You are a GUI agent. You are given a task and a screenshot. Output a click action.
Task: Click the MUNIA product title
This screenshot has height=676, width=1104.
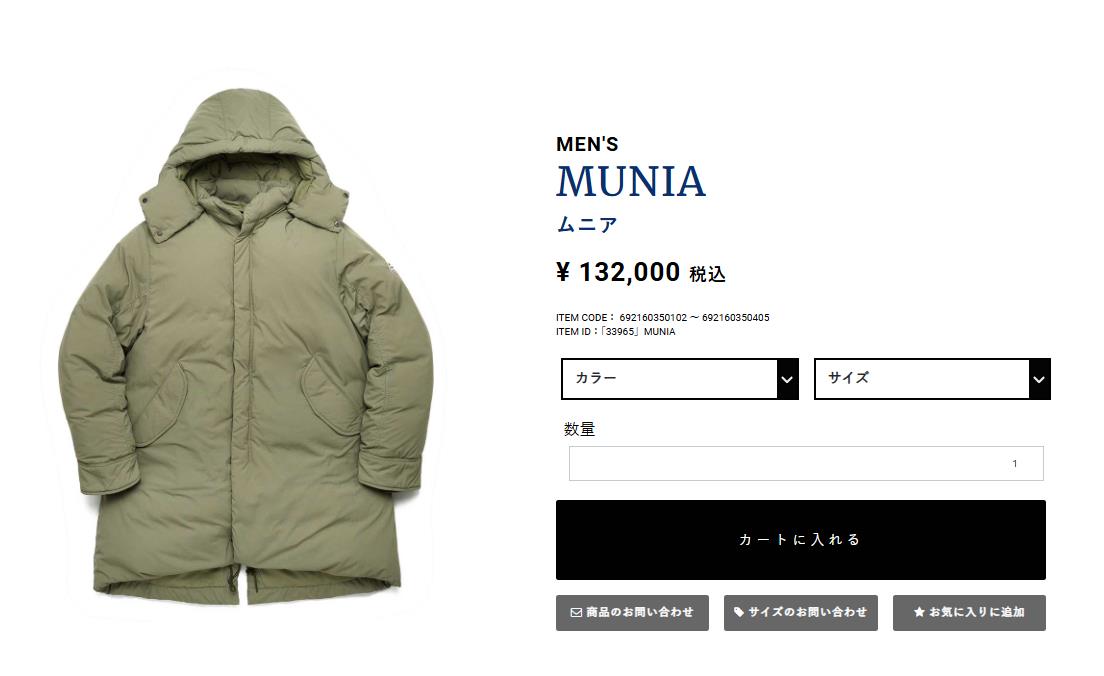click(631, 182)
